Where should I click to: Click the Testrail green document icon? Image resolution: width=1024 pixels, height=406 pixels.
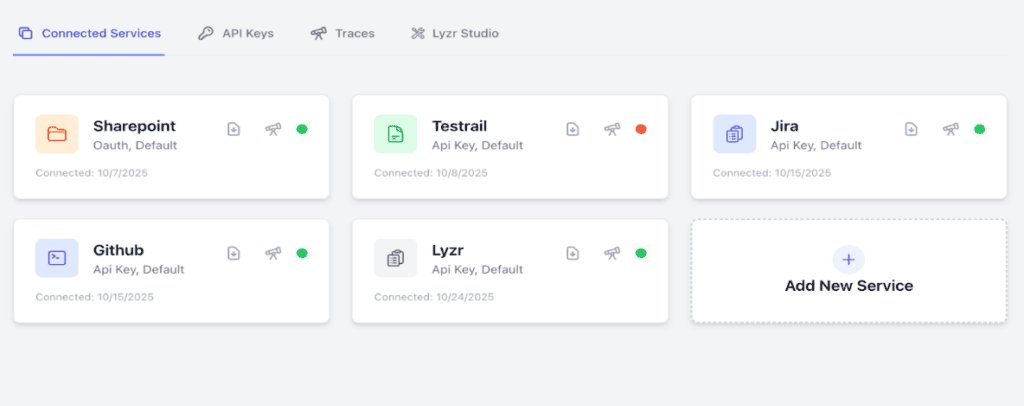click(396, 134)
